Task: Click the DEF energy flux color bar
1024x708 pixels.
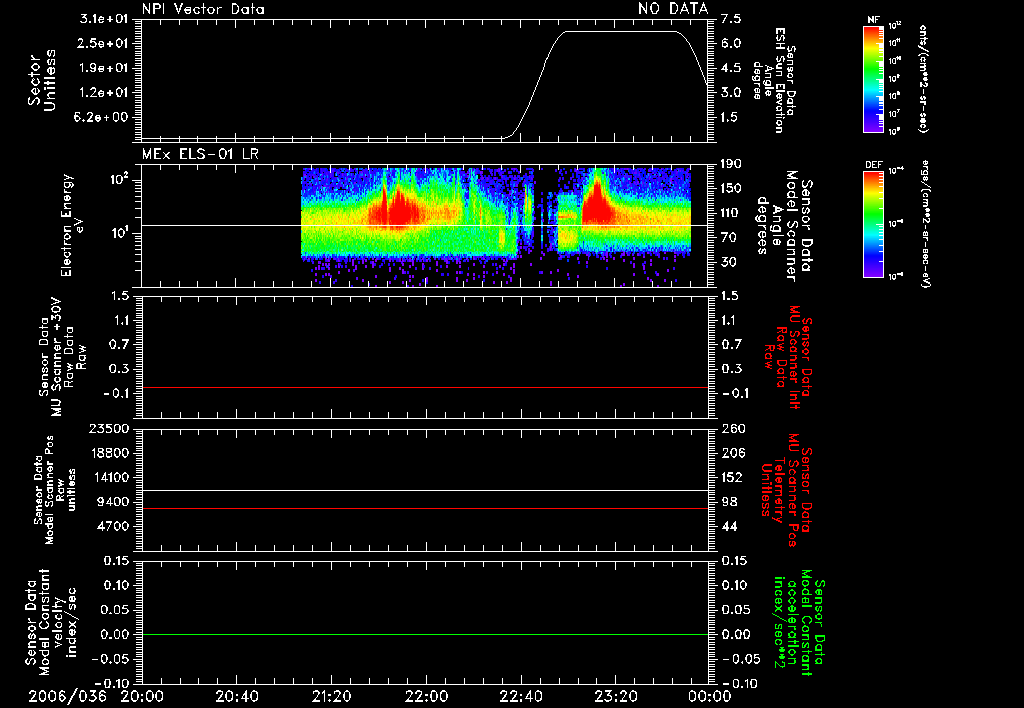Action: tap(874, 224)
